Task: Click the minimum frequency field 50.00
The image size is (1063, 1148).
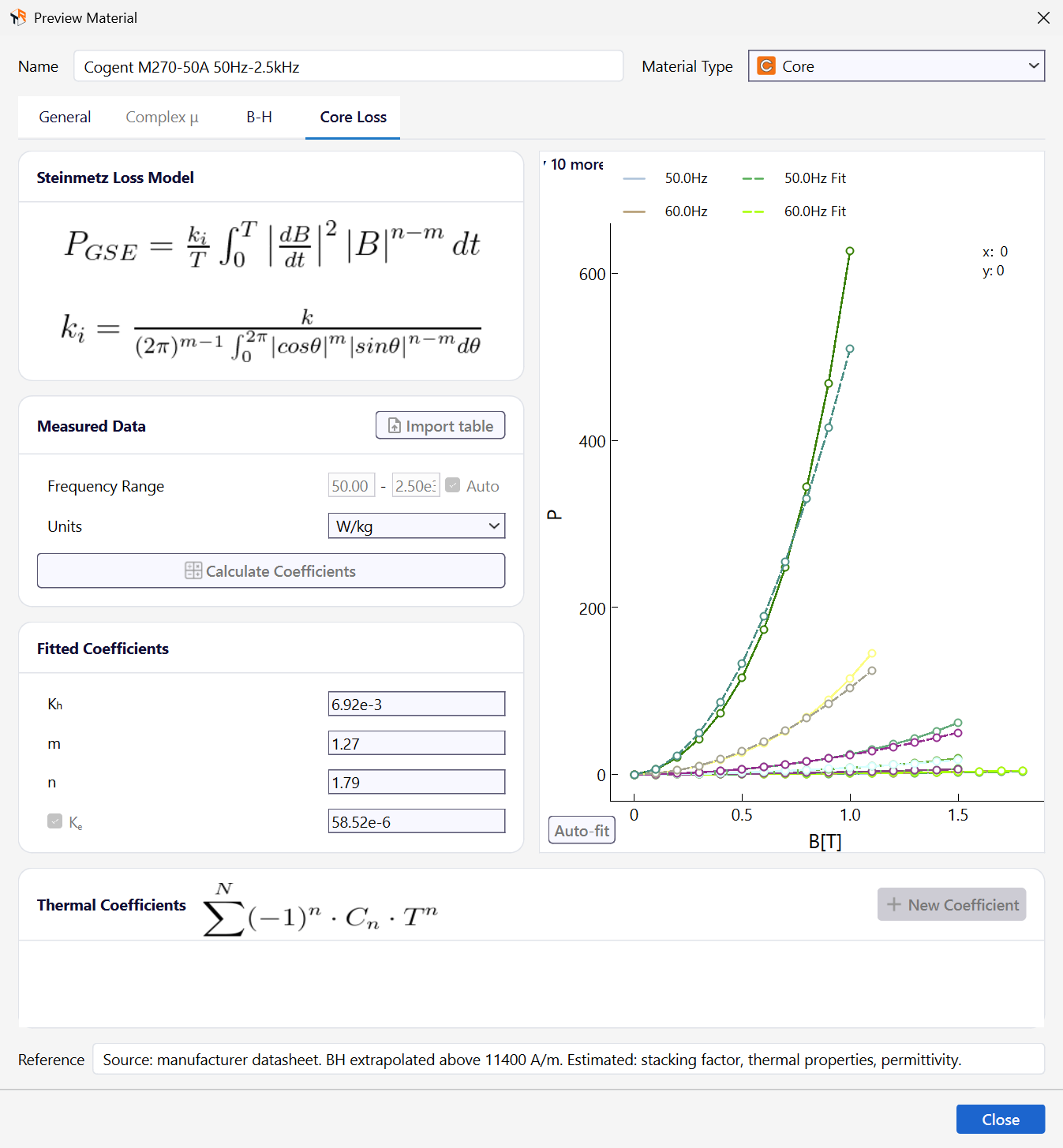Action: click(x=351, y=485)
